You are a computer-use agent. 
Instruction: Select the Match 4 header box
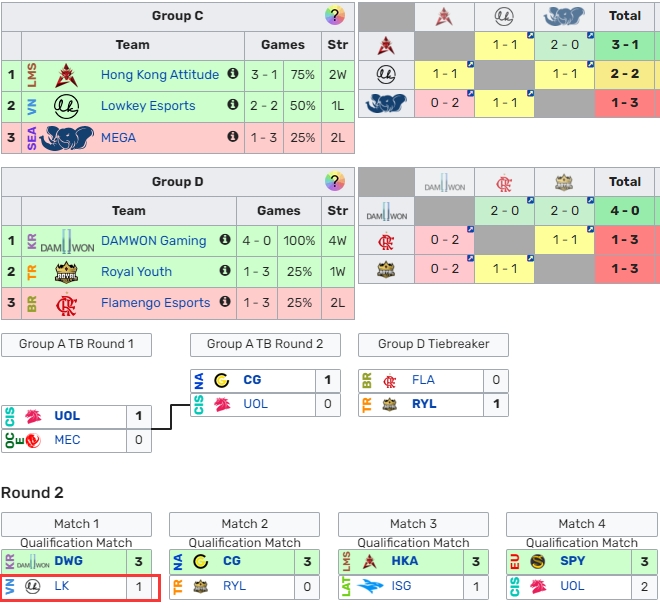[581, 523]
